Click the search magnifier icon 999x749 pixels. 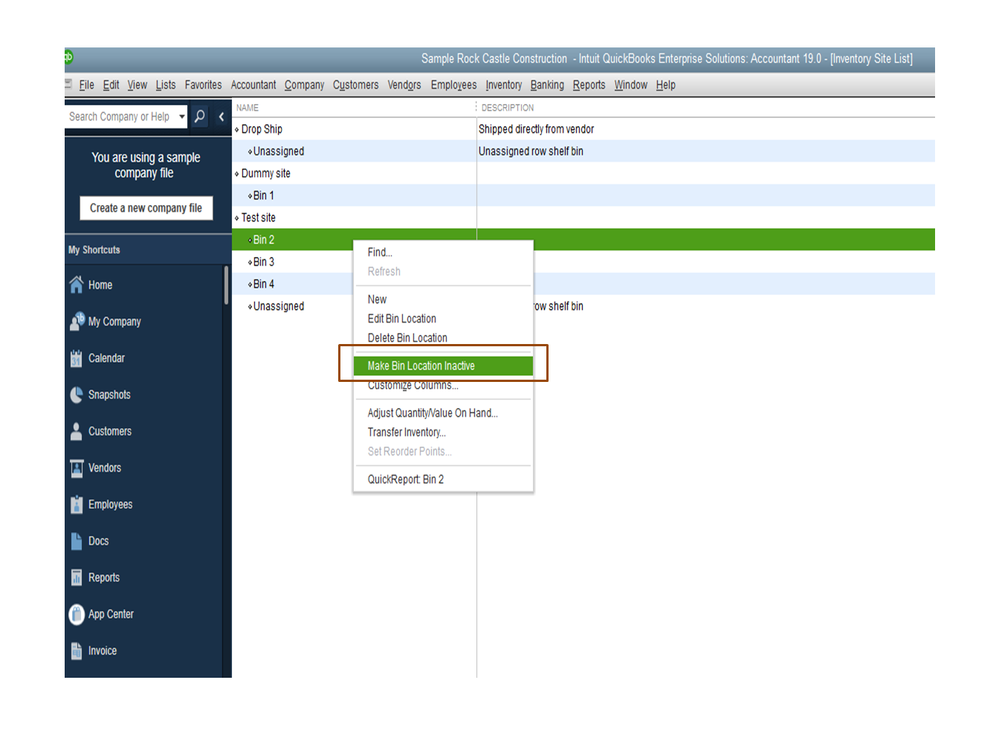pos(199,117)
